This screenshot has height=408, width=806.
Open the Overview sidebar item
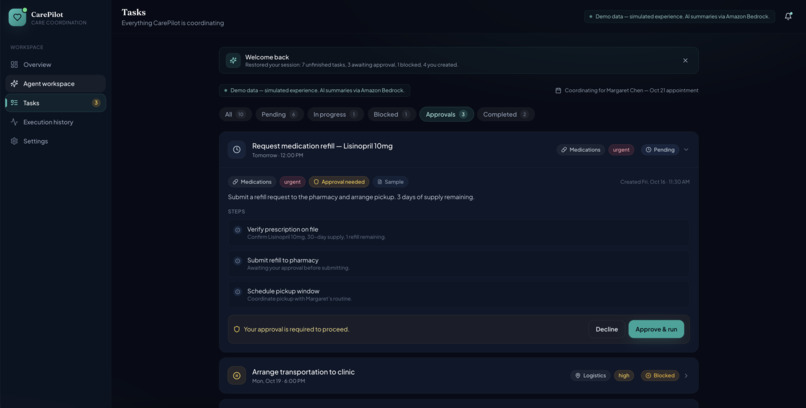[56, 65]
